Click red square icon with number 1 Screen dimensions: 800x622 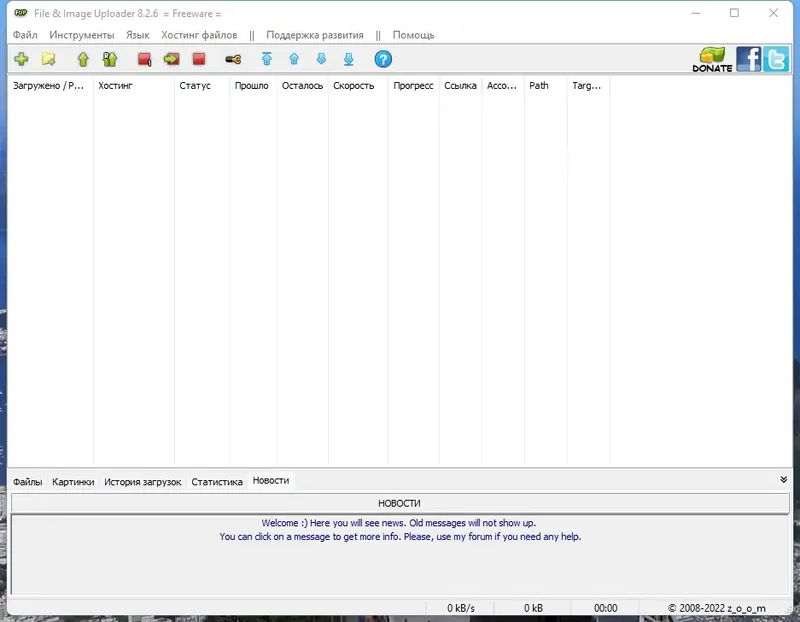pyautogui.click(x=144, y=59)
